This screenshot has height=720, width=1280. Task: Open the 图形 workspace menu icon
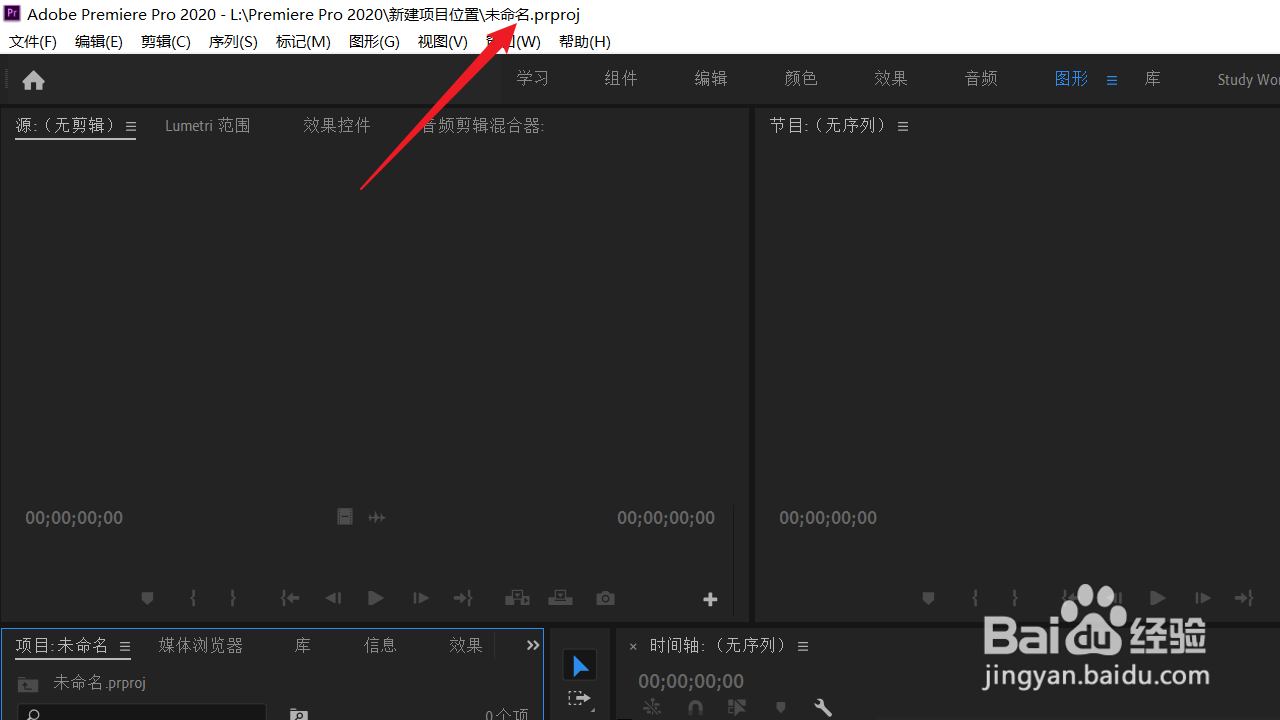pos(1112,80)
